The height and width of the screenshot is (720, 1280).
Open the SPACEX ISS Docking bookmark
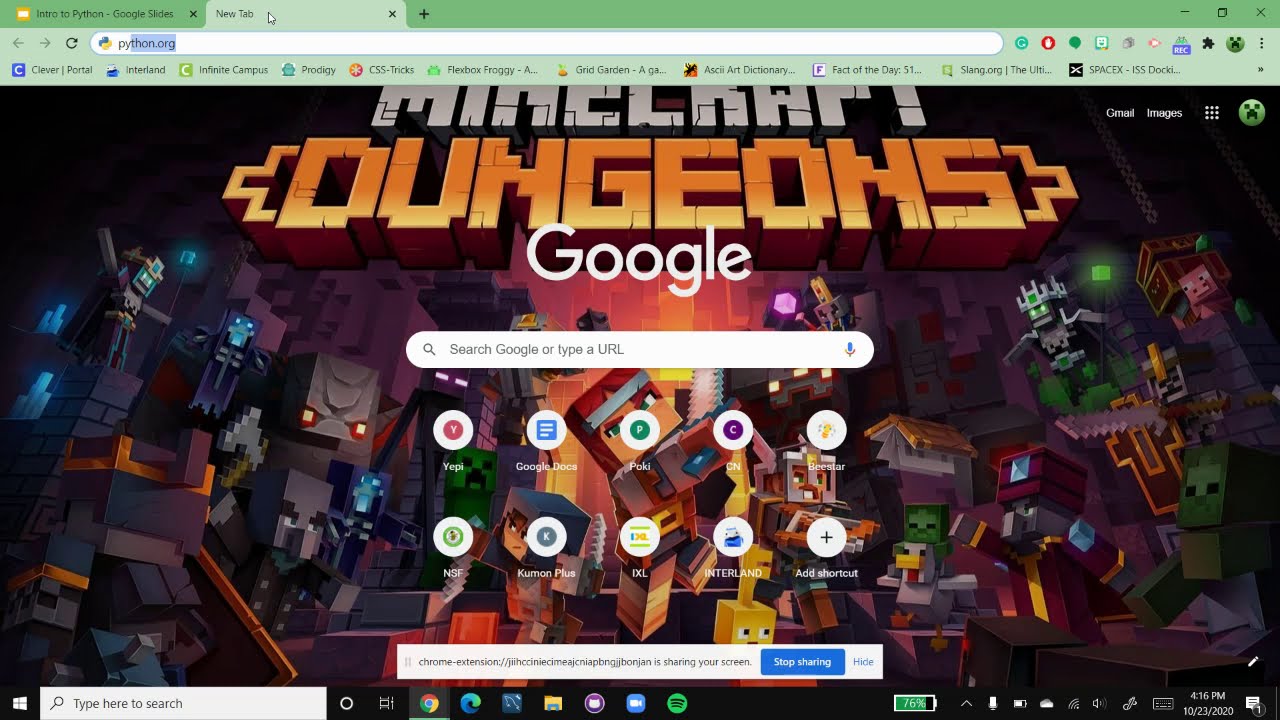coord(1124,70)
